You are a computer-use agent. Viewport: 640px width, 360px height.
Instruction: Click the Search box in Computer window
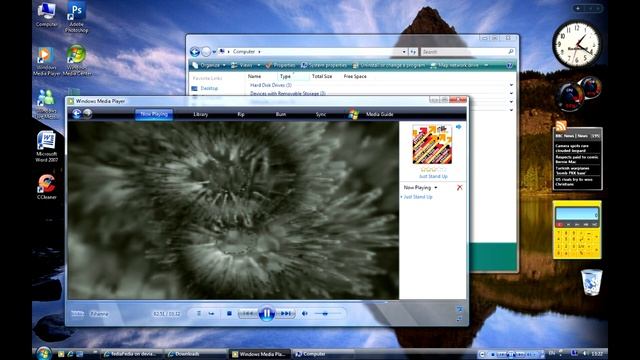(x=467, y=52)
